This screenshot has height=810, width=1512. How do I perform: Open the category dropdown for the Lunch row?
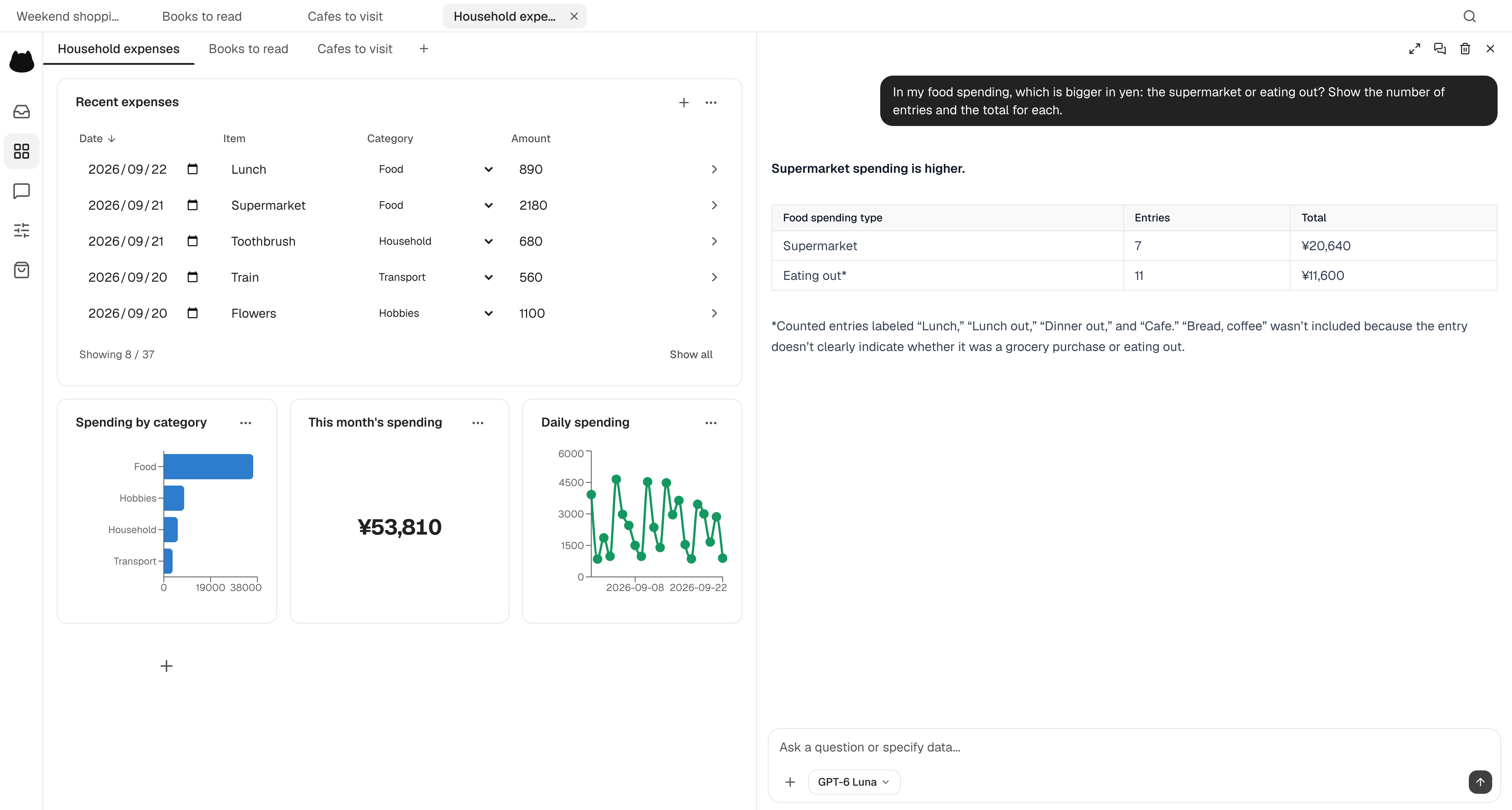point(436,169)
